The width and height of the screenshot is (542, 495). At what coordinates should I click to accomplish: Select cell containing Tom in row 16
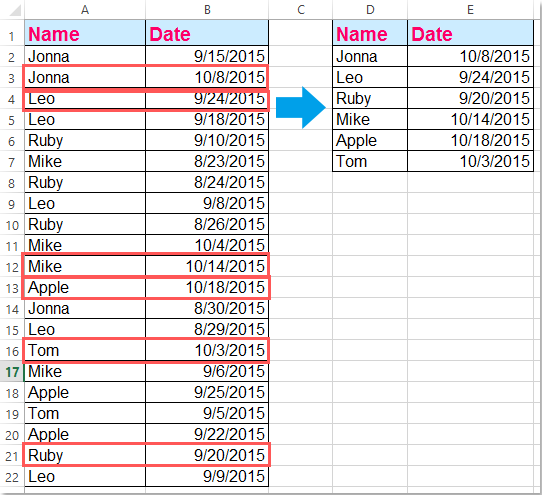click(x=85, y=351)
